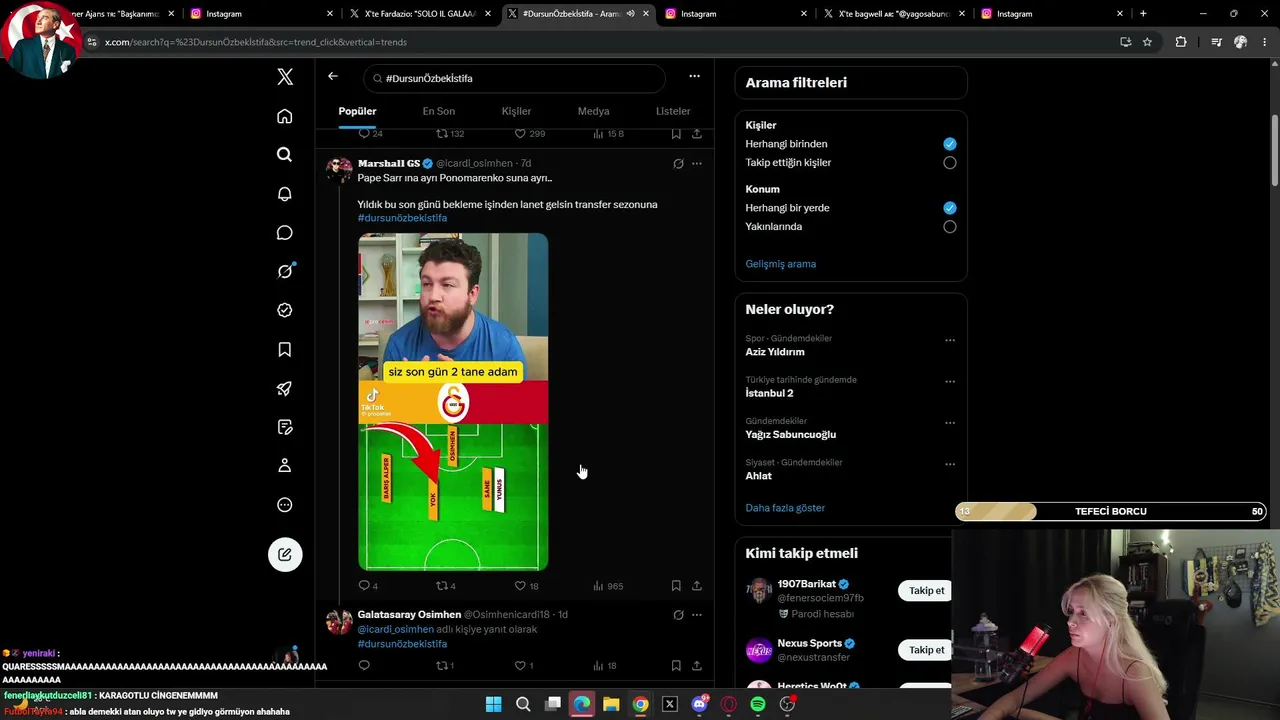The width and height of the screenshot is (1280, 720).
Task: Open options for Ahlat trend
Action: (x=950, y=464)
